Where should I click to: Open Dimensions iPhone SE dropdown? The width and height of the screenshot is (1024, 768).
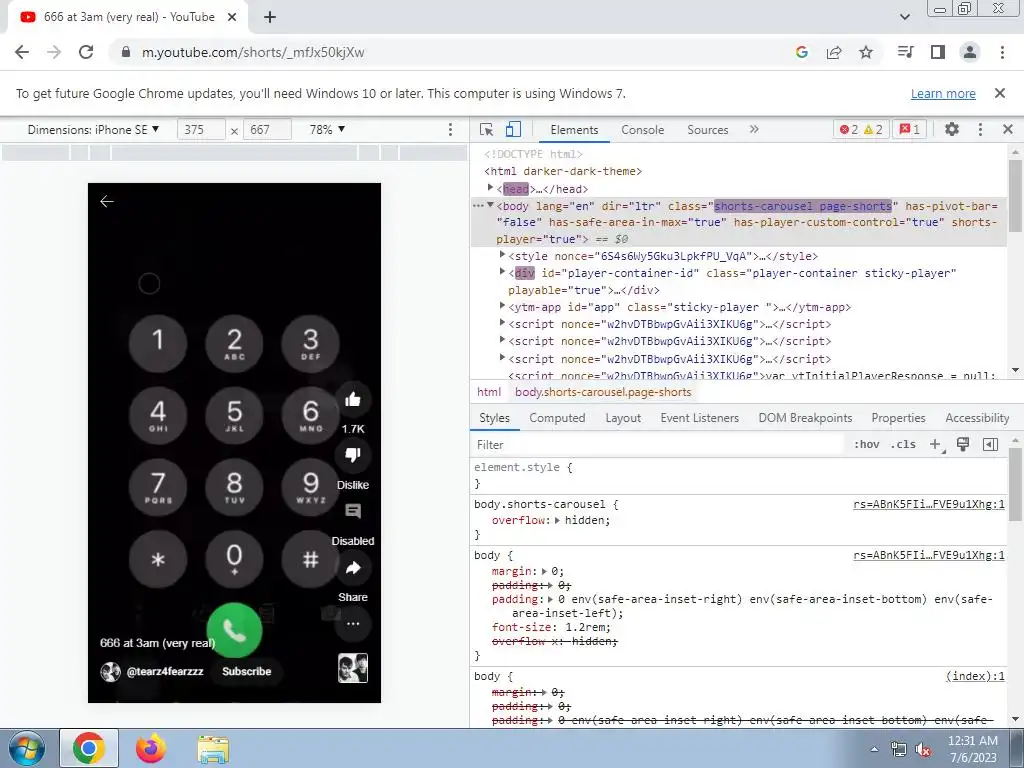pos(93,129)
